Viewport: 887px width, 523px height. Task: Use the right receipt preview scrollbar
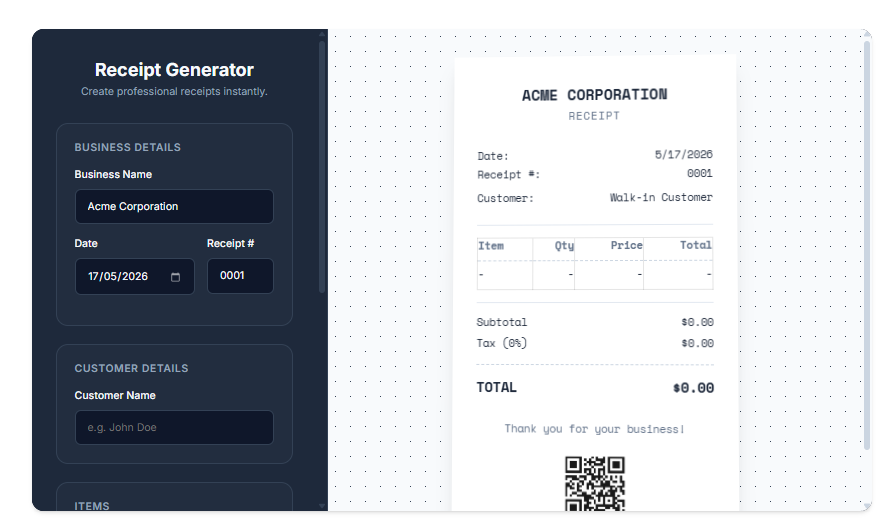click(867, 244)
